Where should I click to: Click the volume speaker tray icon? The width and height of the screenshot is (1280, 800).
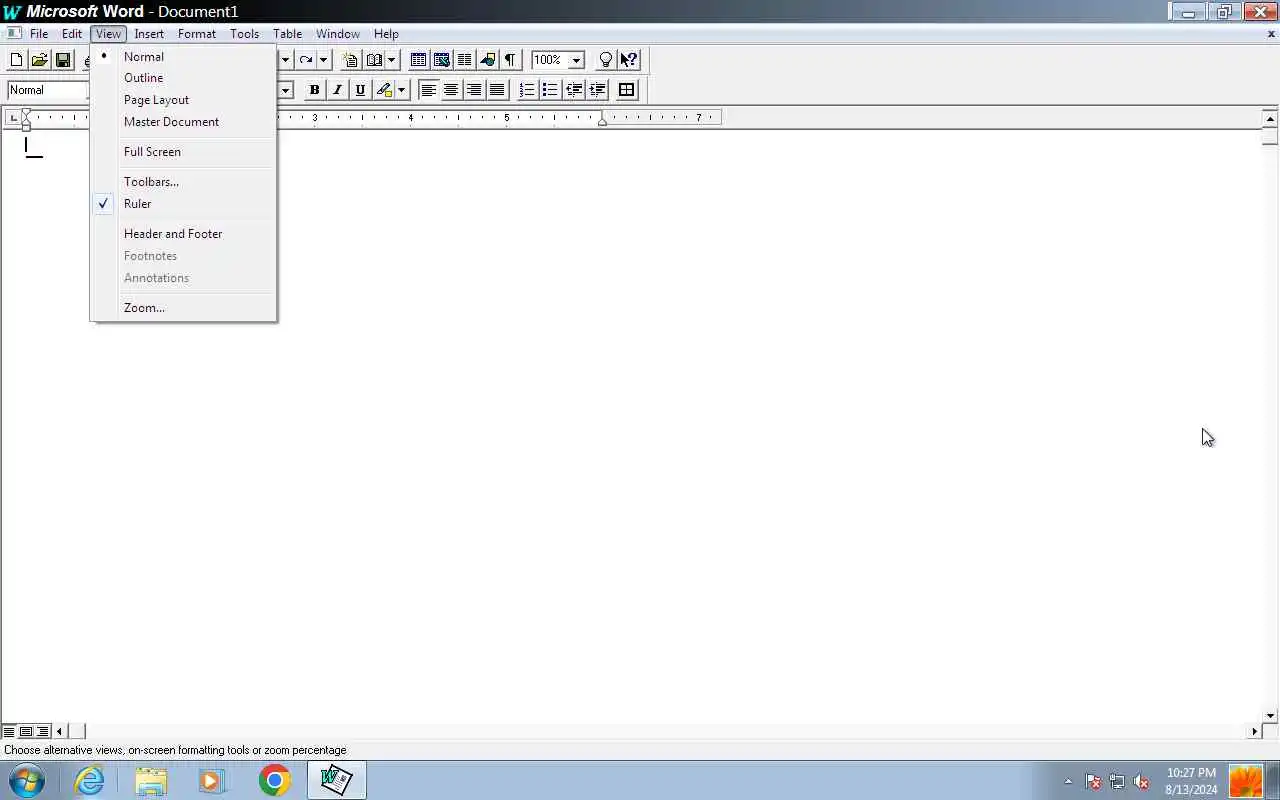coord(1141,782)
